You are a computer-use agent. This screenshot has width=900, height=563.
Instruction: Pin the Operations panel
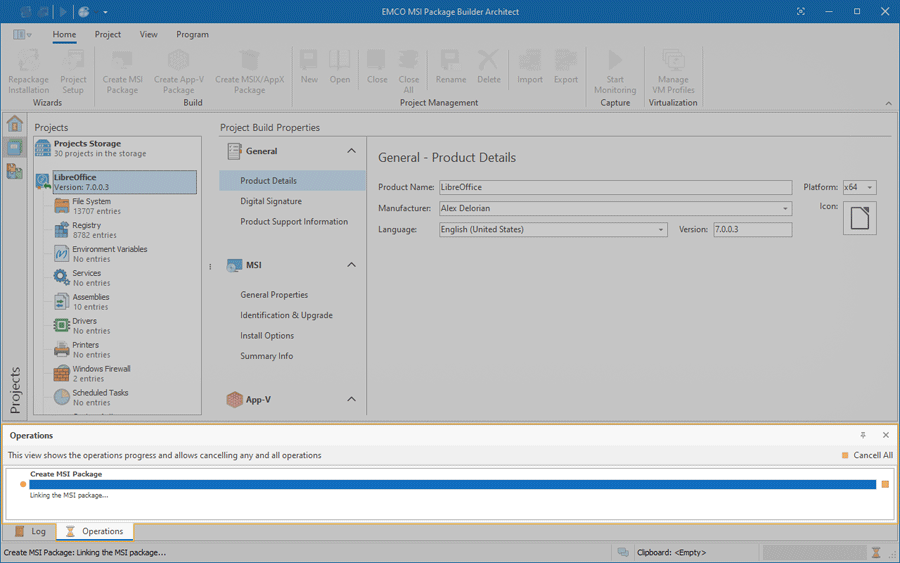pyautogui.click(x=863, y=435)
